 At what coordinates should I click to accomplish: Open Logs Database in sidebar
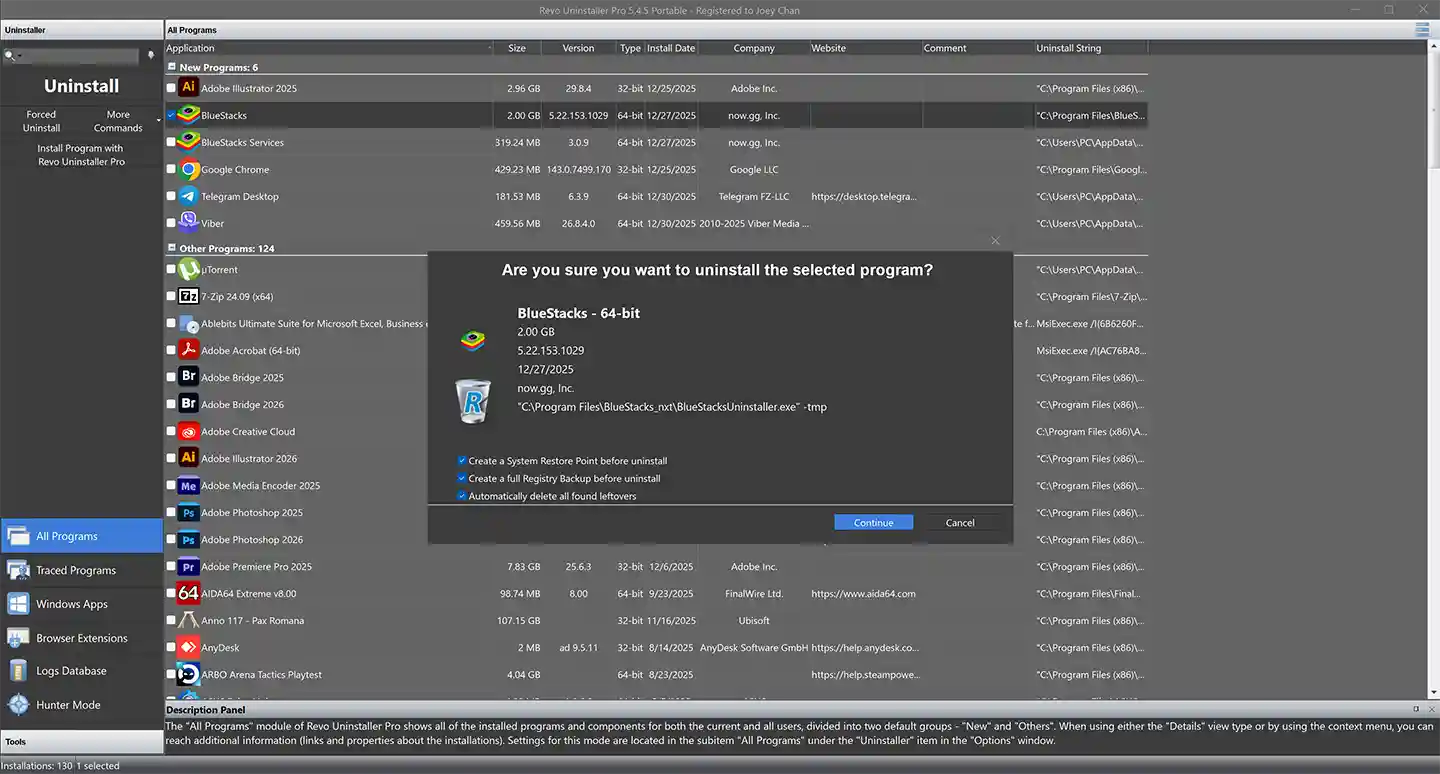(71, 671)
